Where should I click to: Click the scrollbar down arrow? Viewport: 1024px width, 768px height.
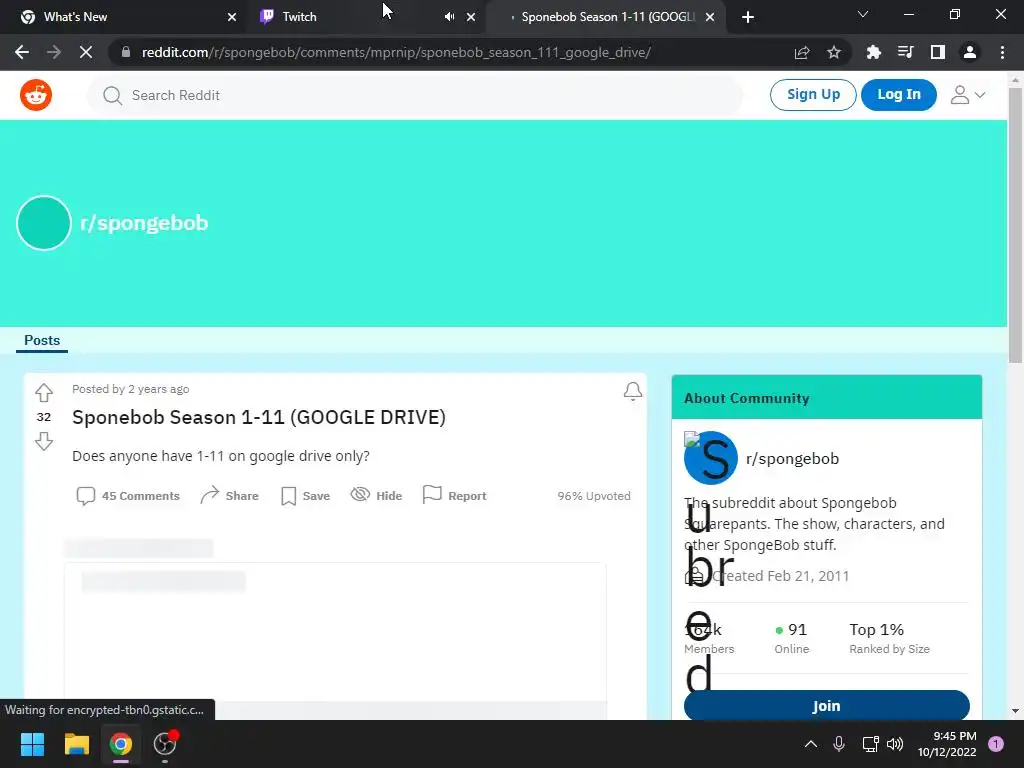1015,711
